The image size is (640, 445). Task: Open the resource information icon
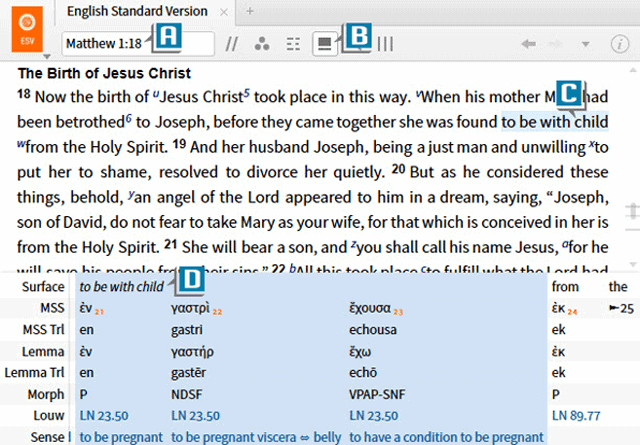pos(620,44)
